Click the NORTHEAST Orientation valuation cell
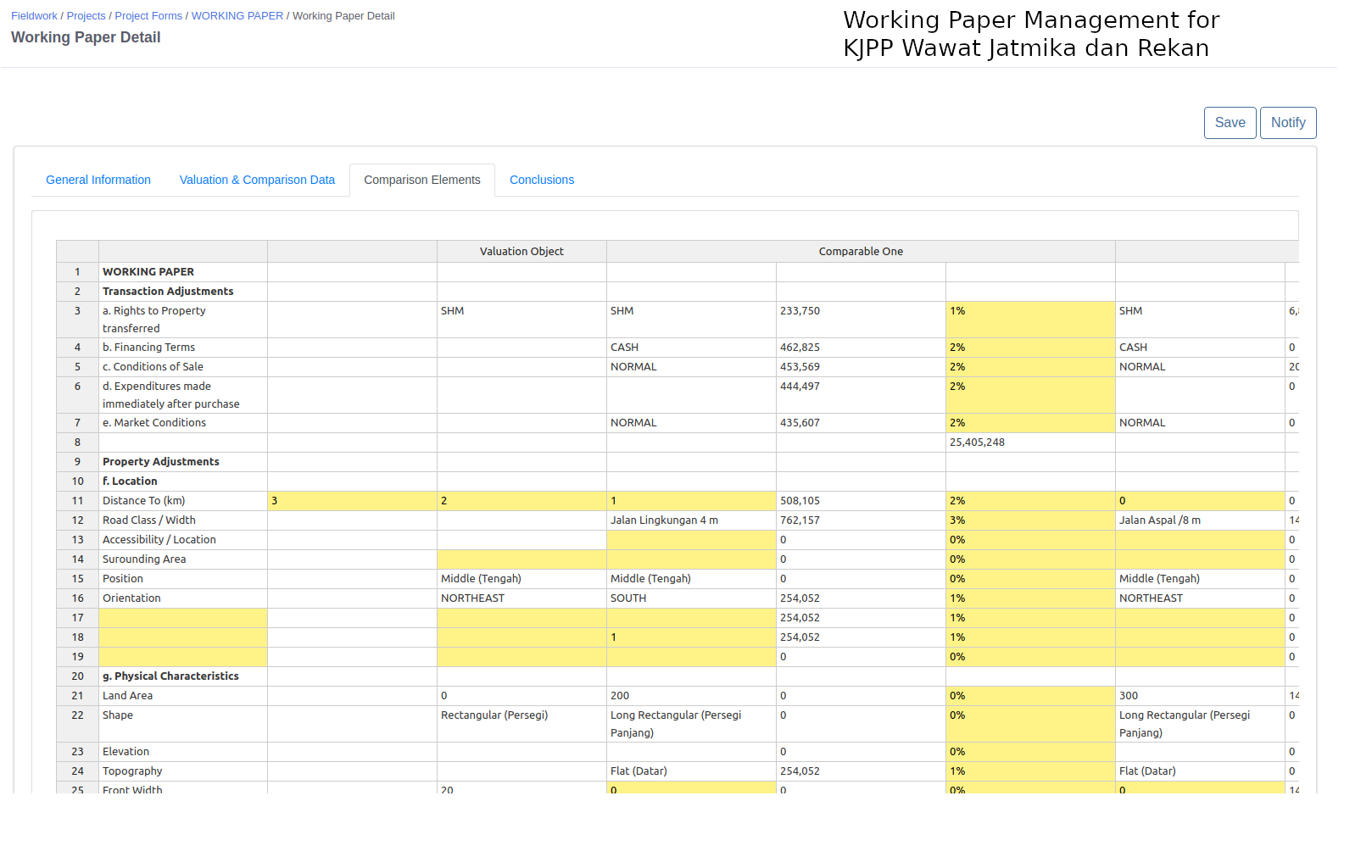Screen dimensions: 1372x868 pyautogui.click(x=521, y=598)
